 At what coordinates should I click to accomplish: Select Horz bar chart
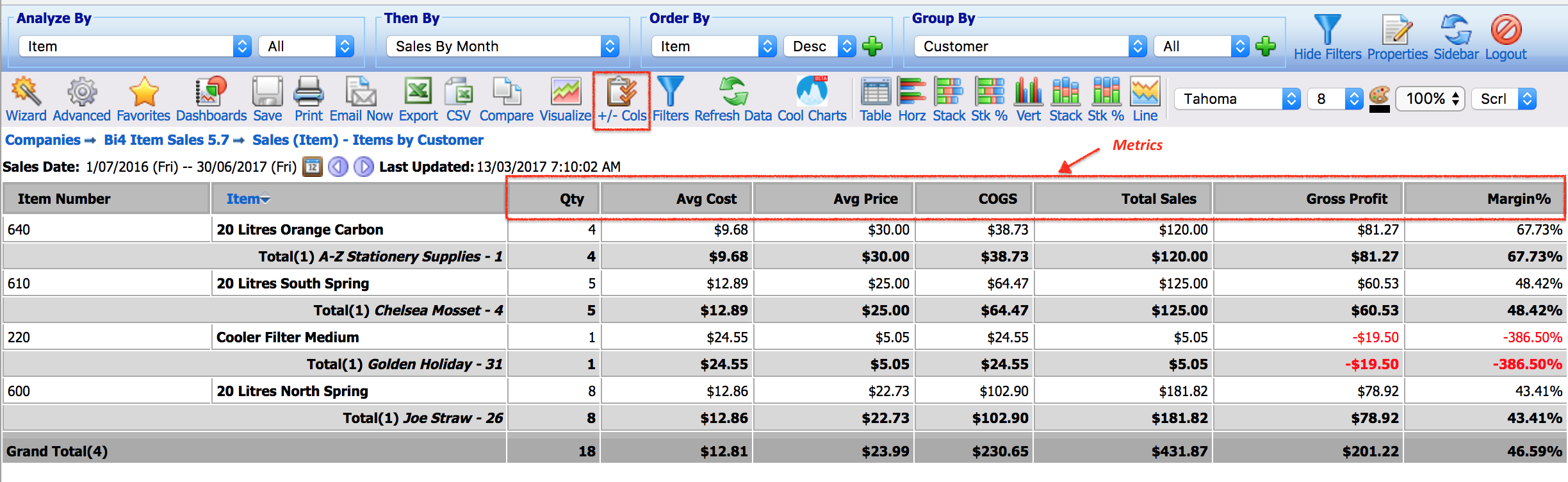click(x=912, y=99)
